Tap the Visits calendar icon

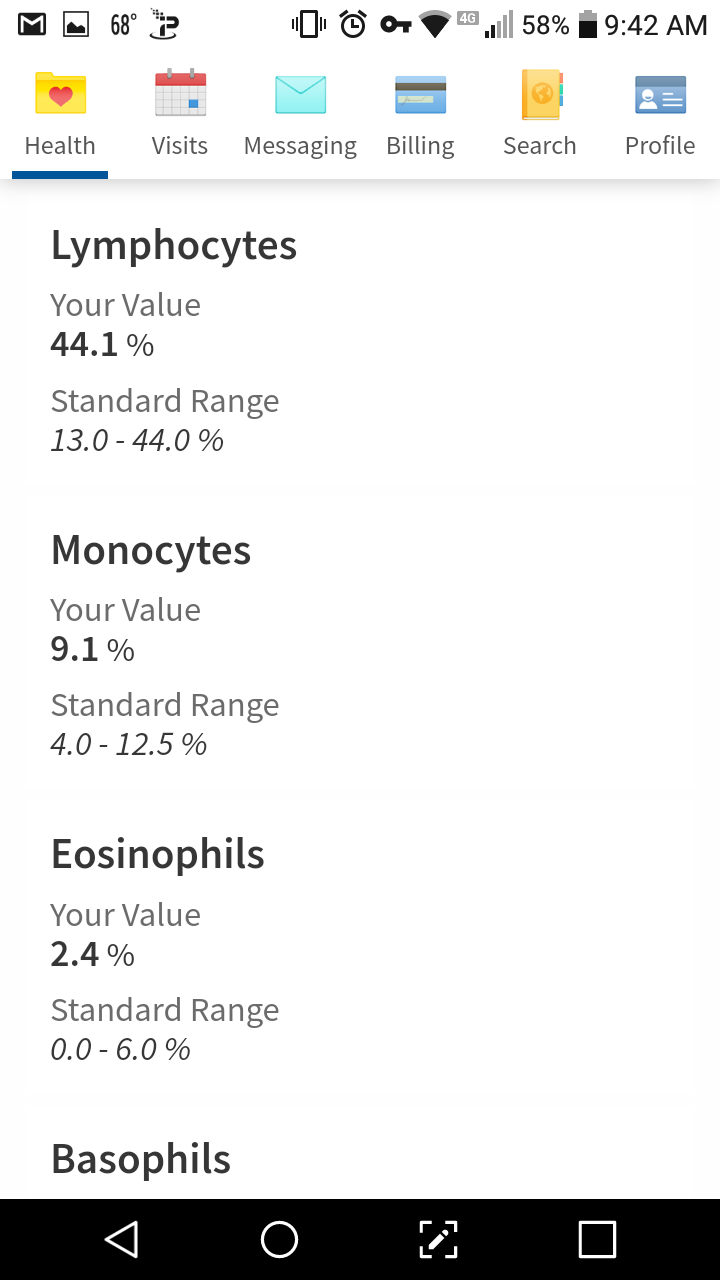pyautogui.click(x=180, y=94)
